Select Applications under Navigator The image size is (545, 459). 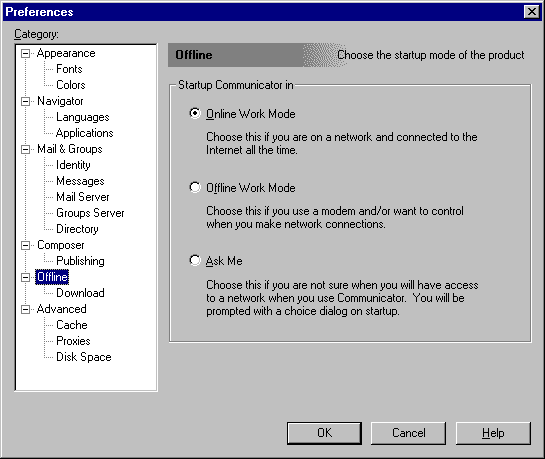84,133
